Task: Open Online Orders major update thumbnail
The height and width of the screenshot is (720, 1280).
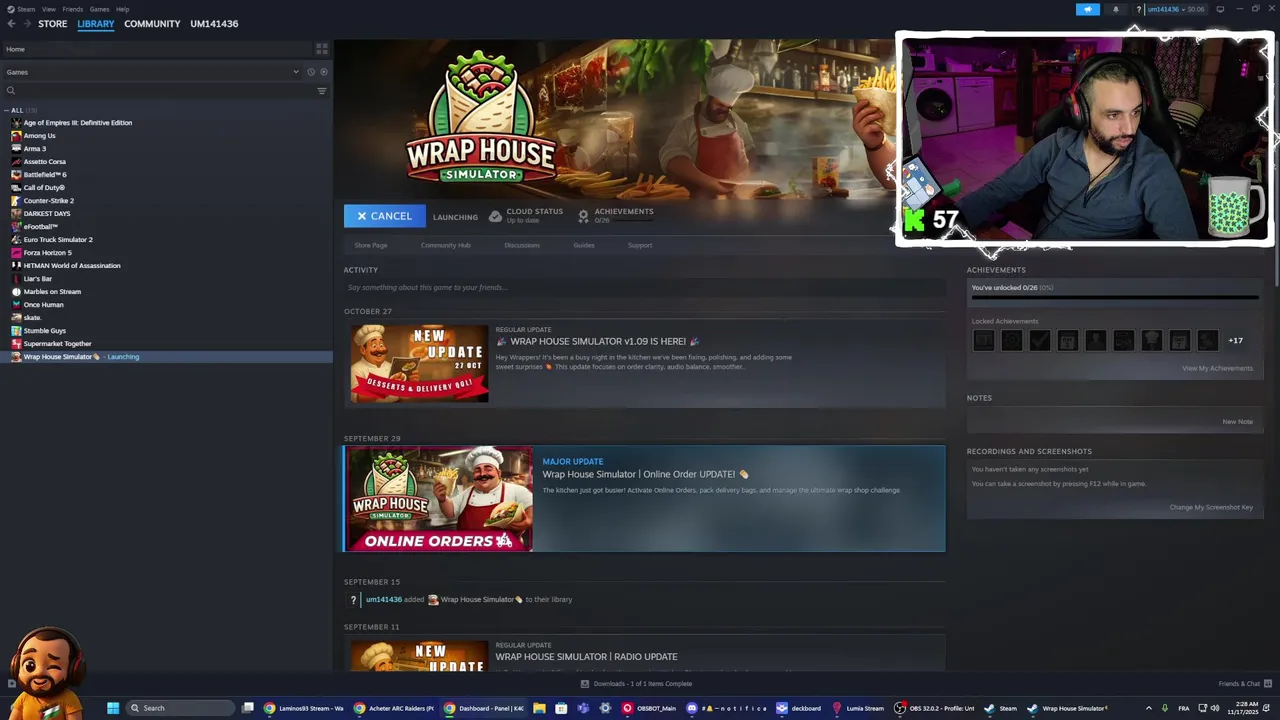Action: pos(438,499)
